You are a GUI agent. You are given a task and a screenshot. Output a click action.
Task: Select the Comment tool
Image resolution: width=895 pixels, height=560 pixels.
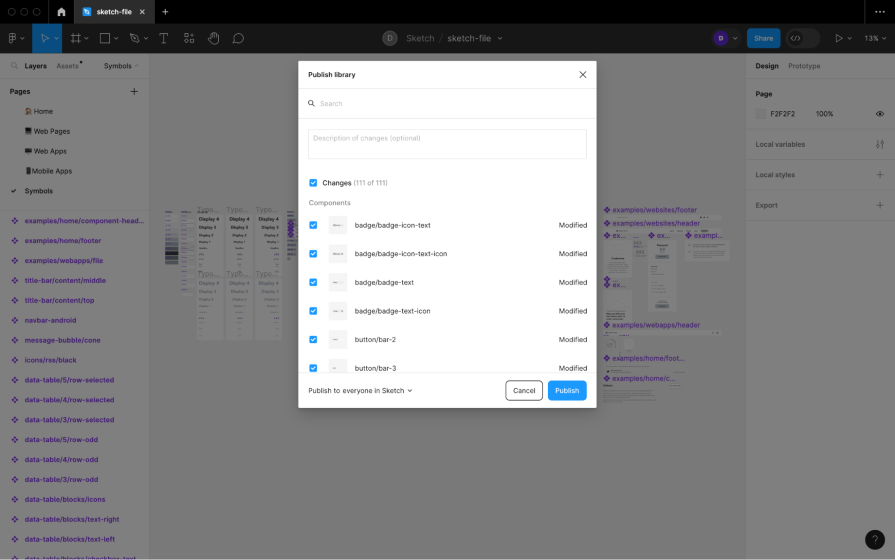pos(238,38)
